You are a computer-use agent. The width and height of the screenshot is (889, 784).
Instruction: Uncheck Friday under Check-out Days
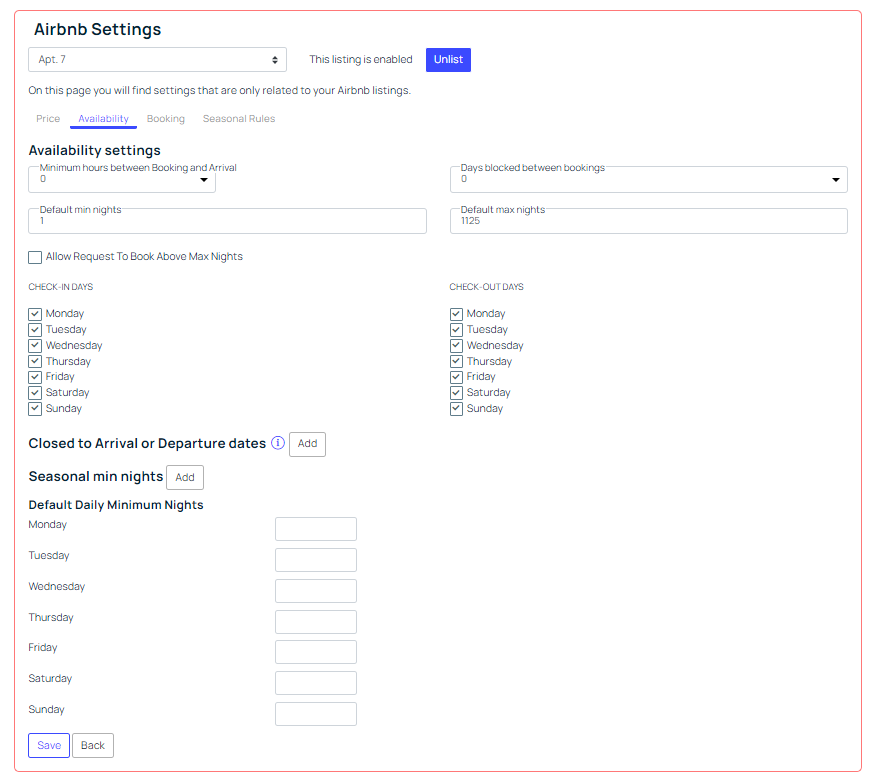tap(456, 377)
